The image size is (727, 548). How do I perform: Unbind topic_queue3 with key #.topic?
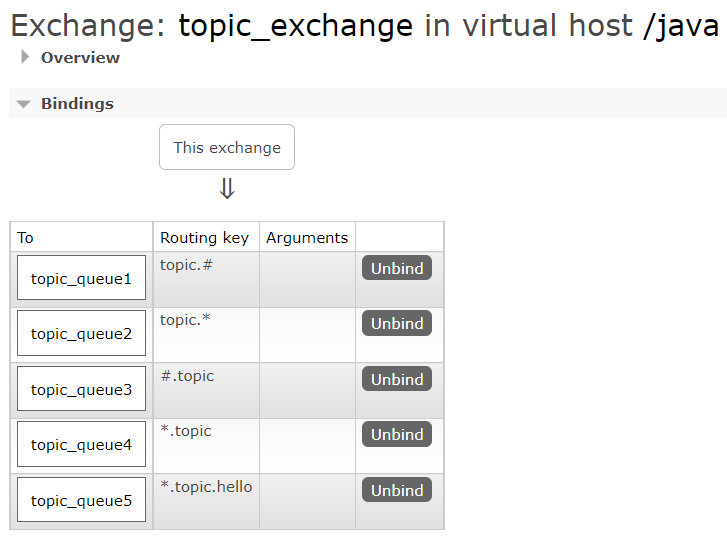pyautogui.click(x=397, y=380)
